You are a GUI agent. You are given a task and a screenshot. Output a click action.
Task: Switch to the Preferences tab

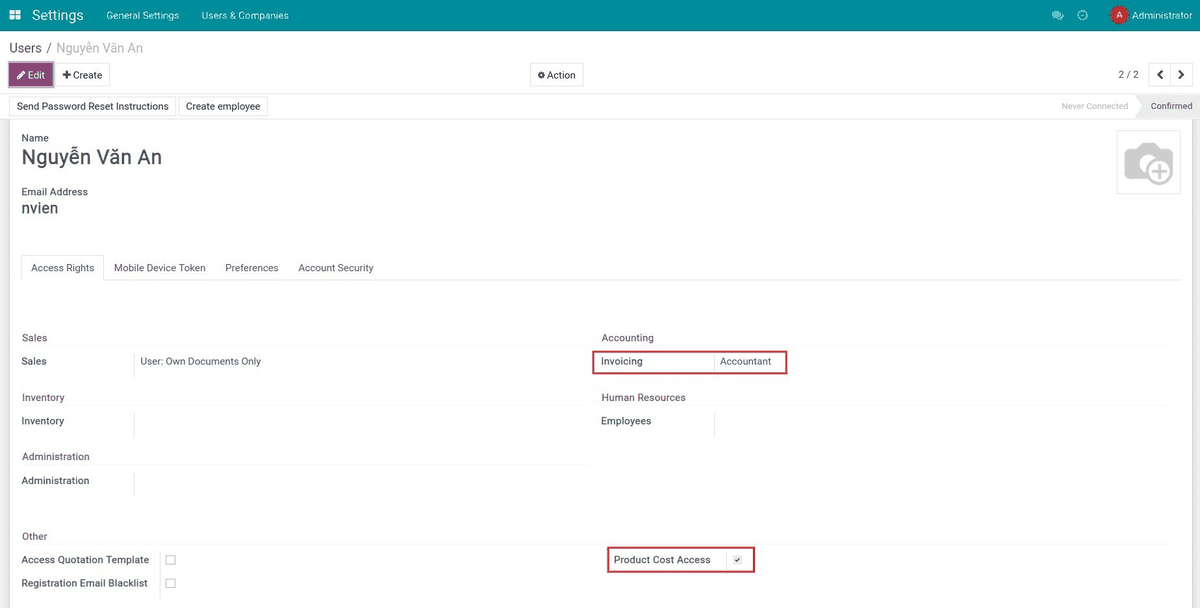pyautogui.click(x=252, y=268)
